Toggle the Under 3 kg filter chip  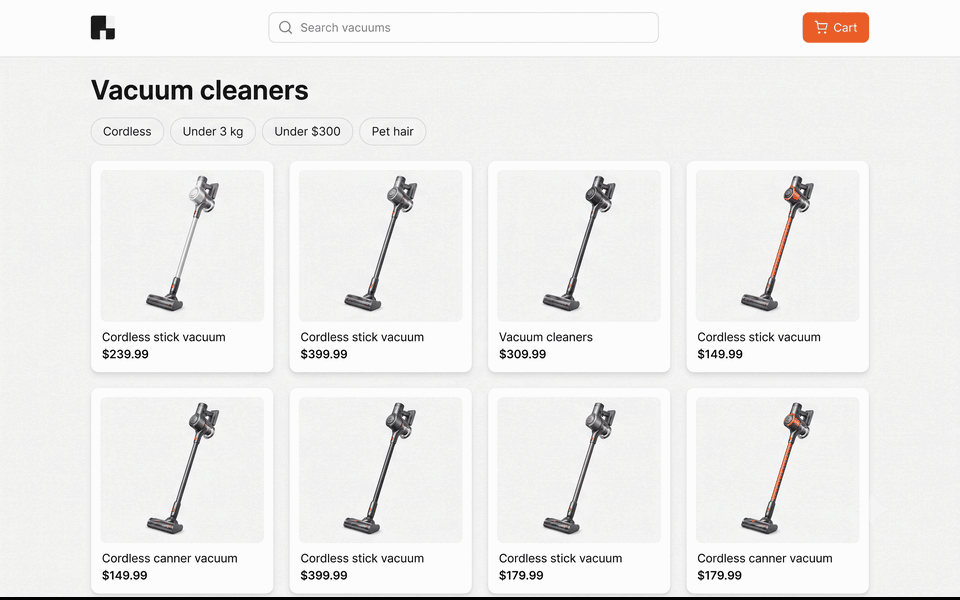pyautogui.click(x=213, y=132)
